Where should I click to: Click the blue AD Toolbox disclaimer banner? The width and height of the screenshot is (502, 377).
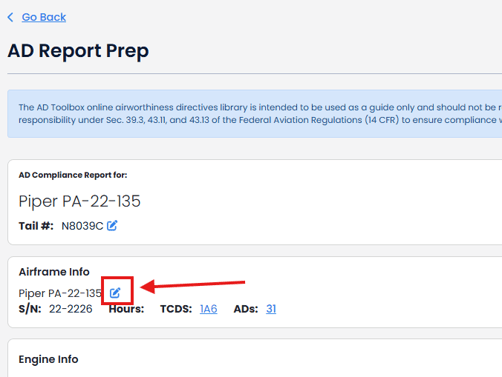255,114
